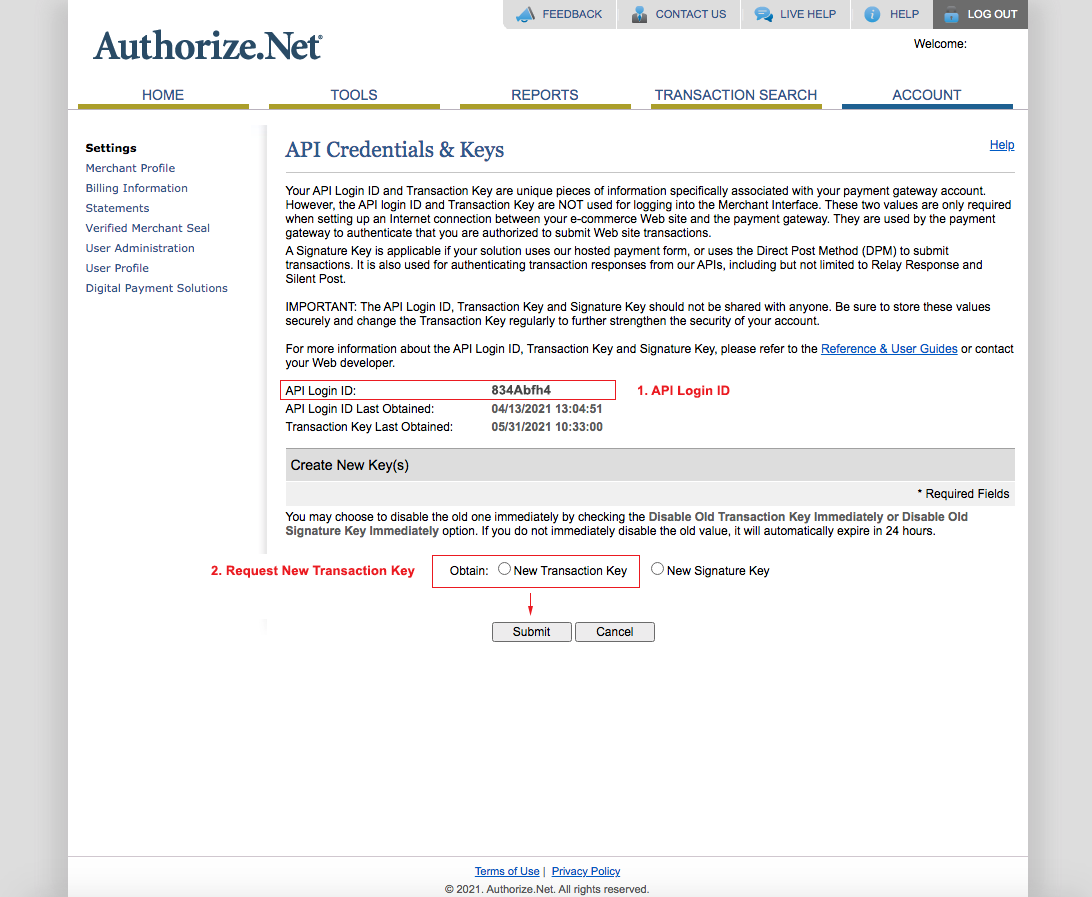Open the Privacy Policy footer link
Viewport: 1092px width, 897px height.
tap(586, 871)
